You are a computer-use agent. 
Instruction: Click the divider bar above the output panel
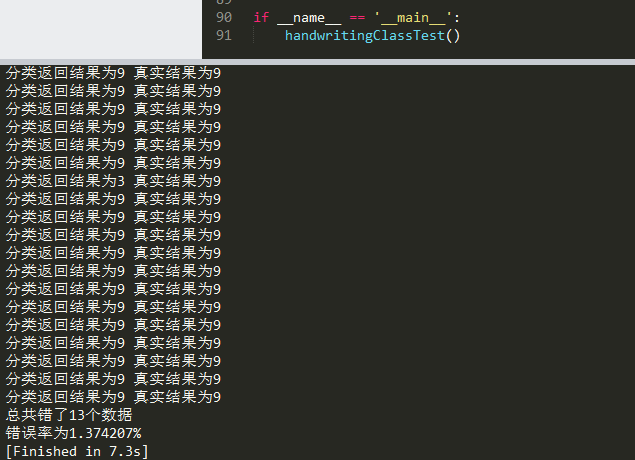318,62
